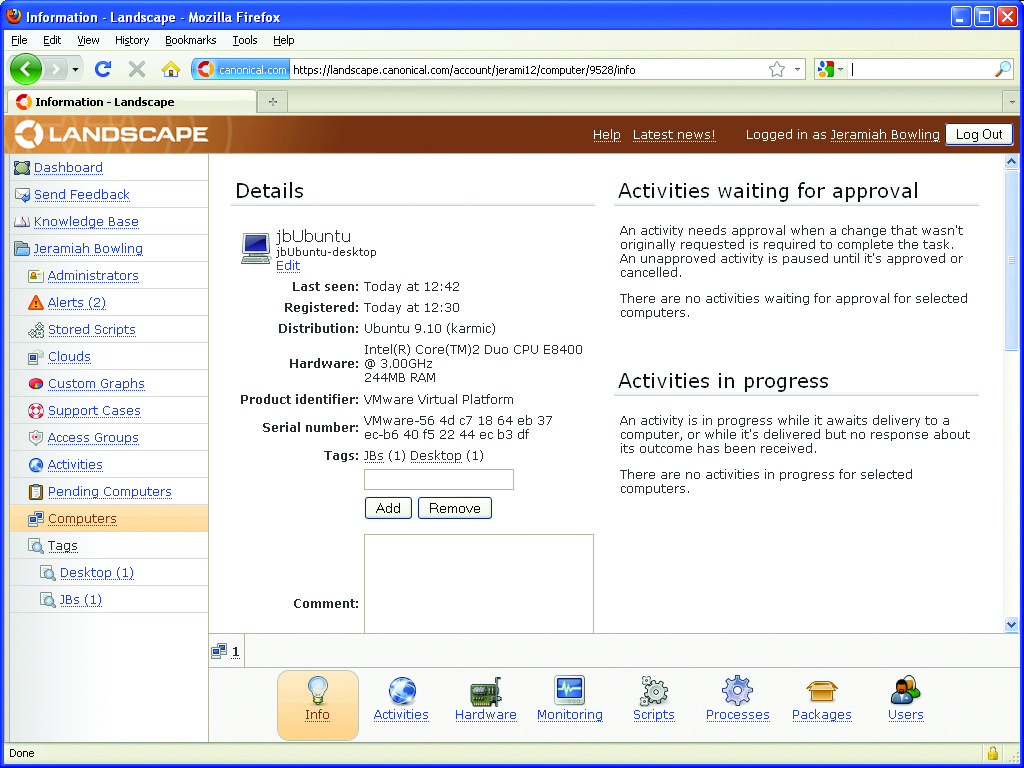Click the page scrollbar down arrow
This screenshot has width=1024, height=768.
pos(1011,624)
